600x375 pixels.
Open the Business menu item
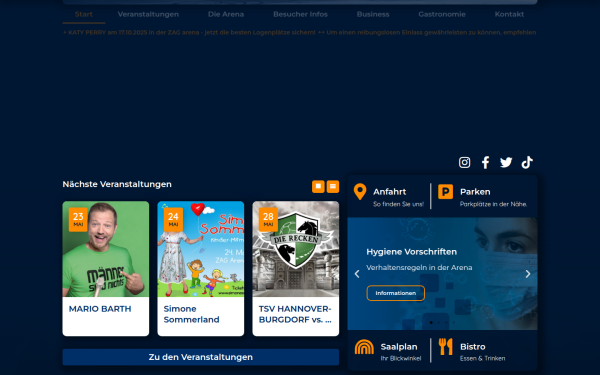click(x=373, y=15)
